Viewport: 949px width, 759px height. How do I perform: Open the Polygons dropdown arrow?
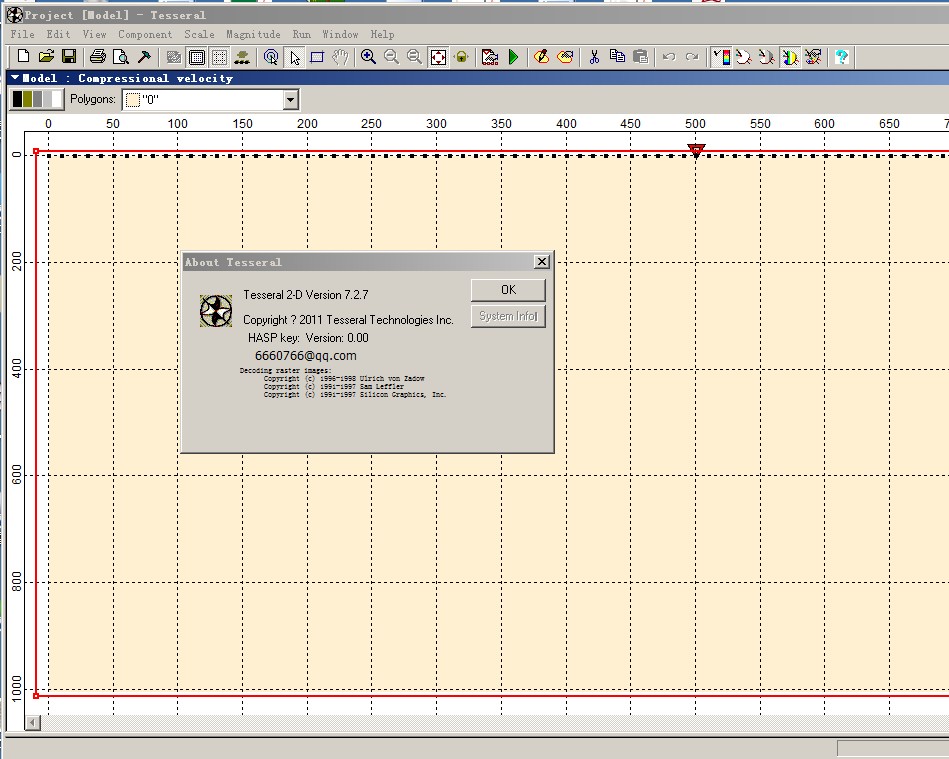point(291,99)
